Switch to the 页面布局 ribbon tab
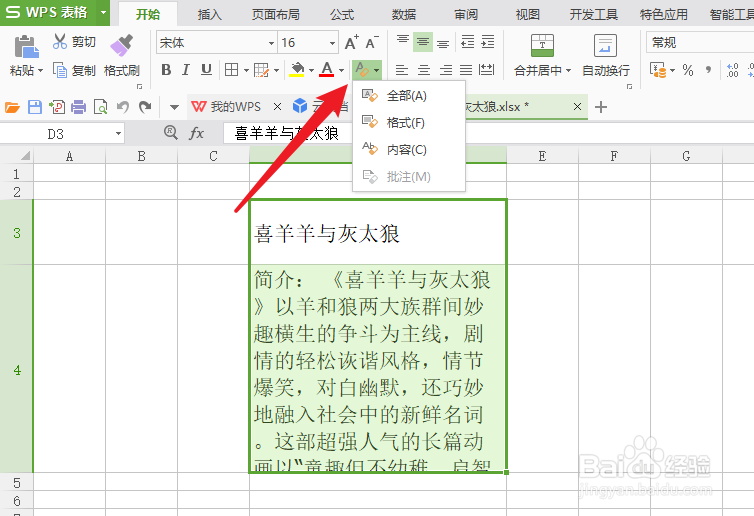Screen dimensions: 754x516 coord(276,14)
